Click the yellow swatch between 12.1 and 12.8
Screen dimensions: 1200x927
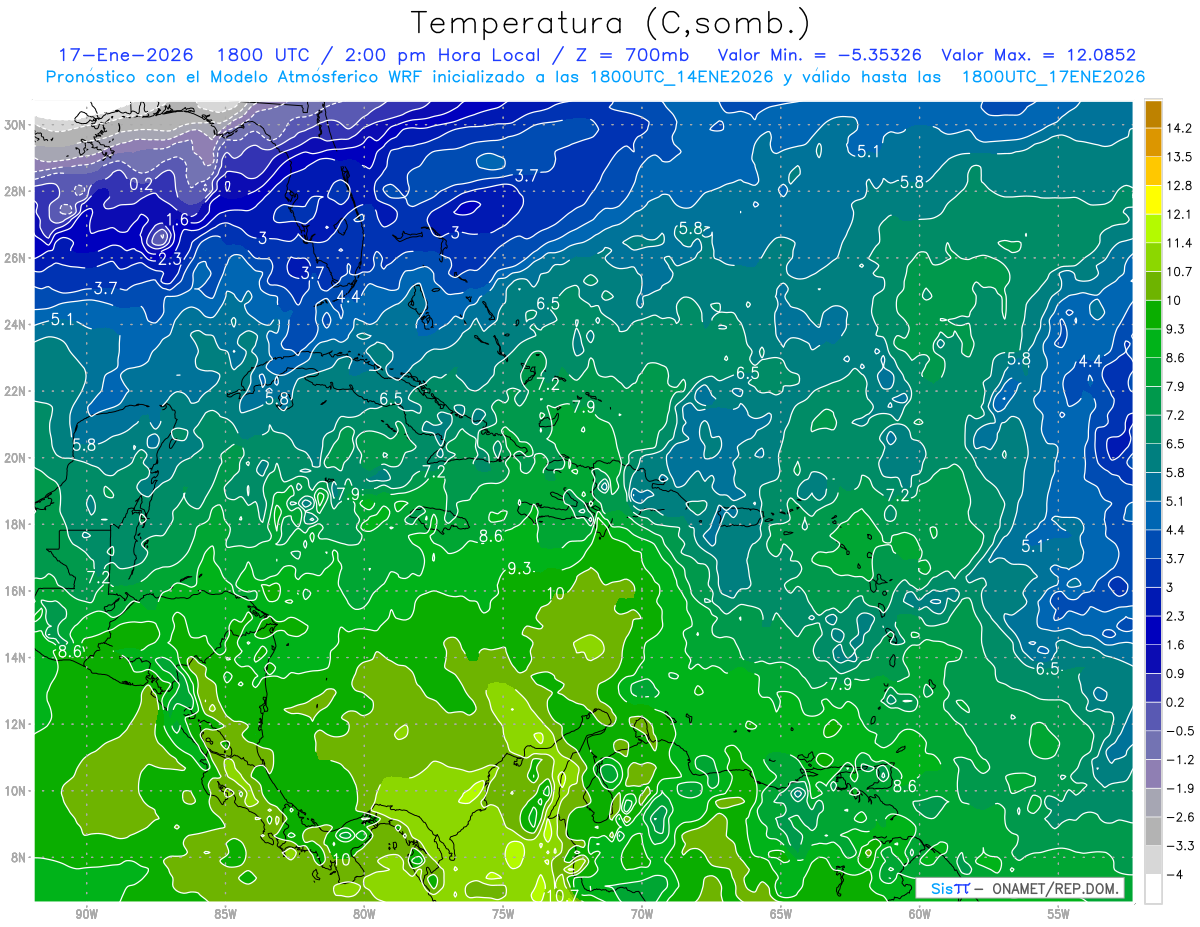click(1153, 200)
